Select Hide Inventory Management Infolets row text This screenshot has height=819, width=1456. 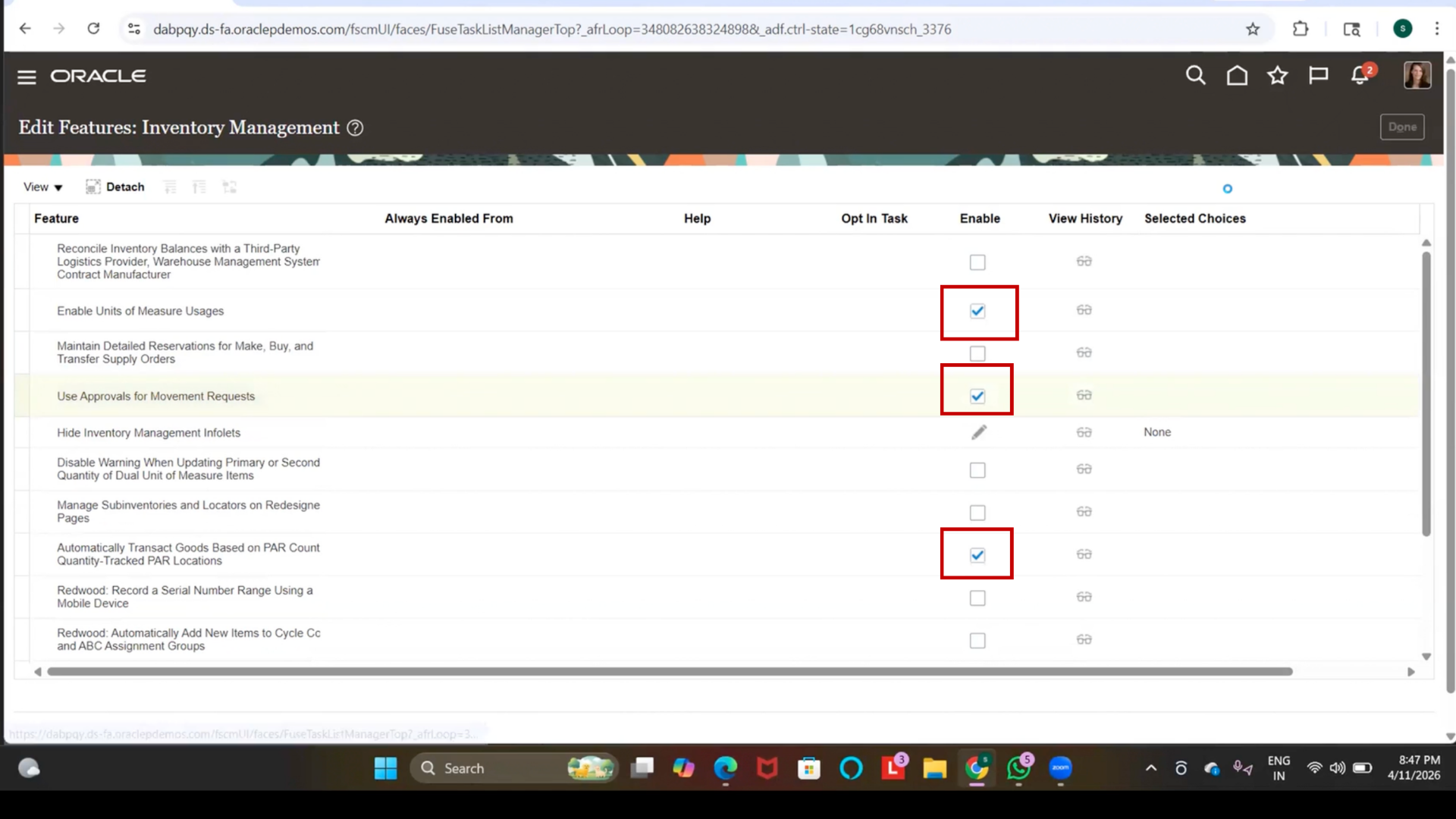click(x=149, y=432)
